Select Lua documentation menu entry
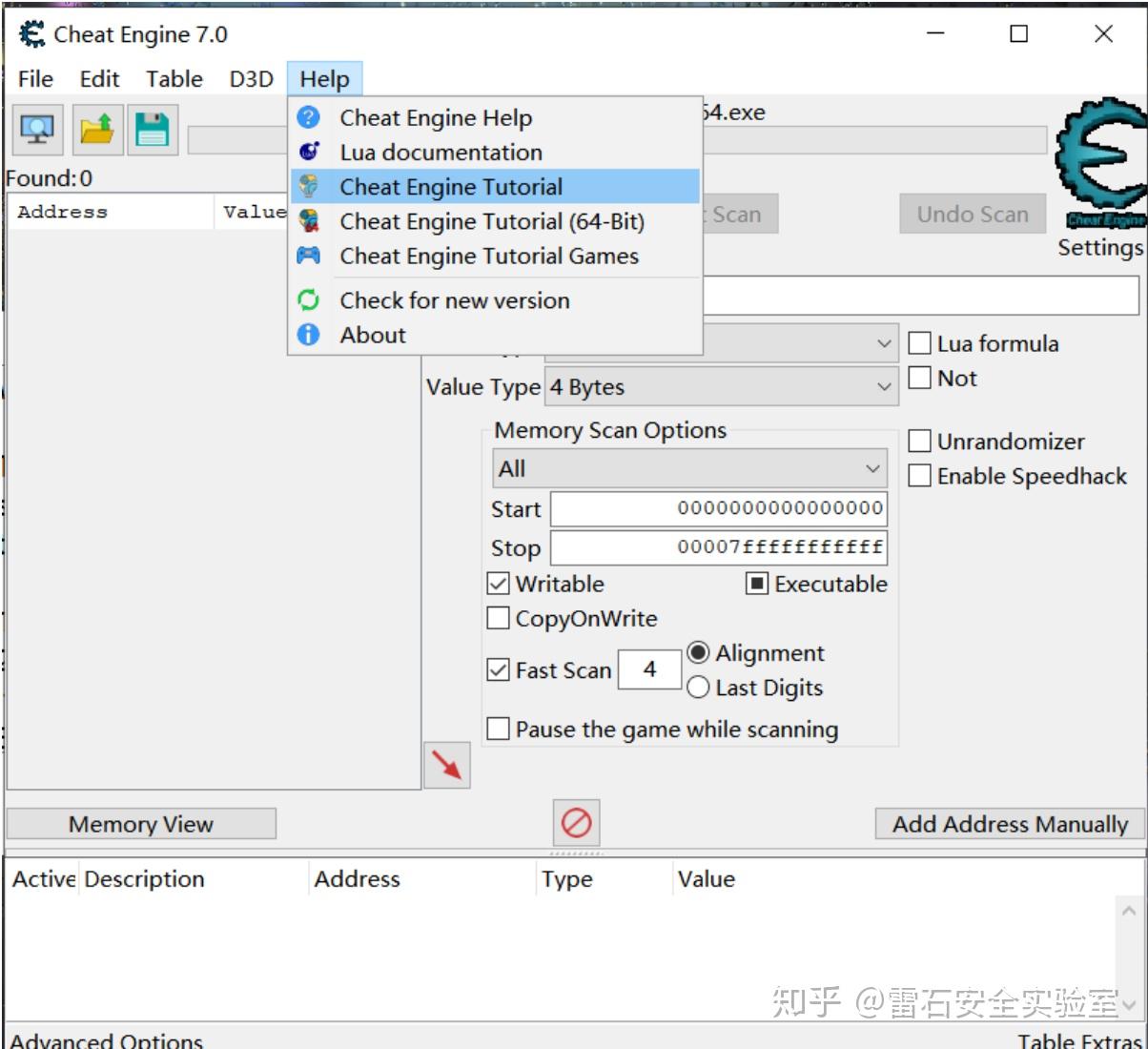Screen dimensions: 1148x1049 (x=495, y=152)
